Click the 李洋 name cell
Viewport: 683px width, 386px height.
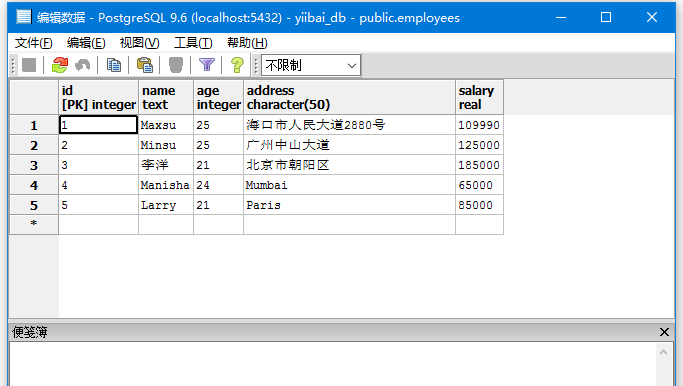pyautogui.click(x=166, y=165)
